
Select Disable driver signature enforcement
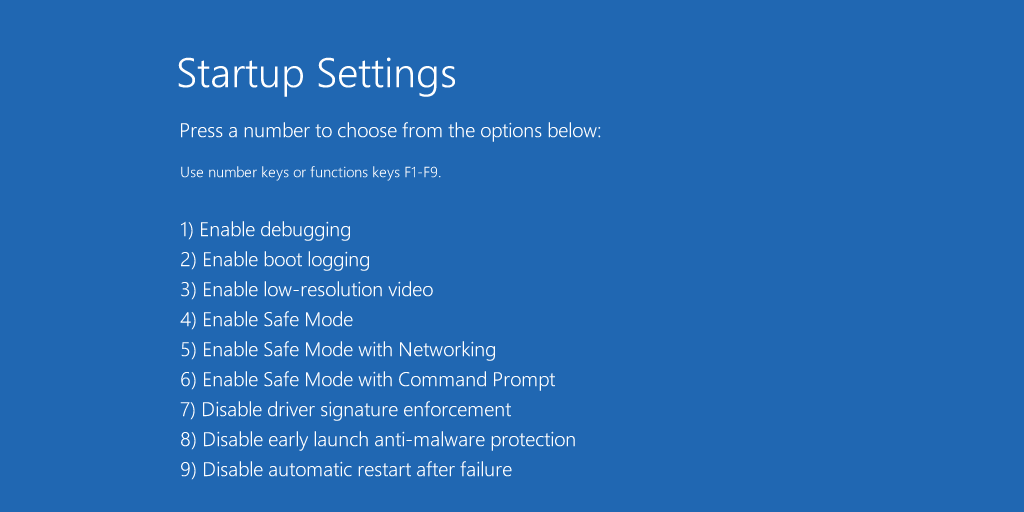click(345, 410)
